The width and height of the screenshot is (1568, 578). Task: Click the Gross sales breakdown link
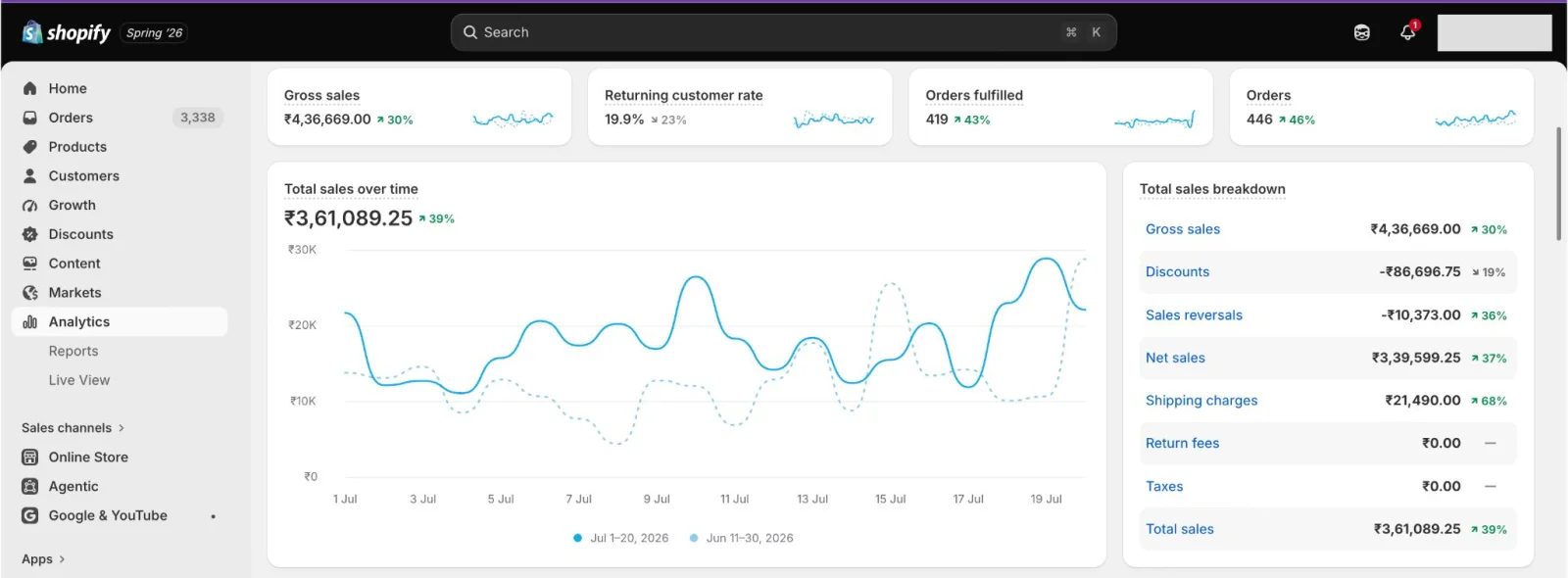1183,229
